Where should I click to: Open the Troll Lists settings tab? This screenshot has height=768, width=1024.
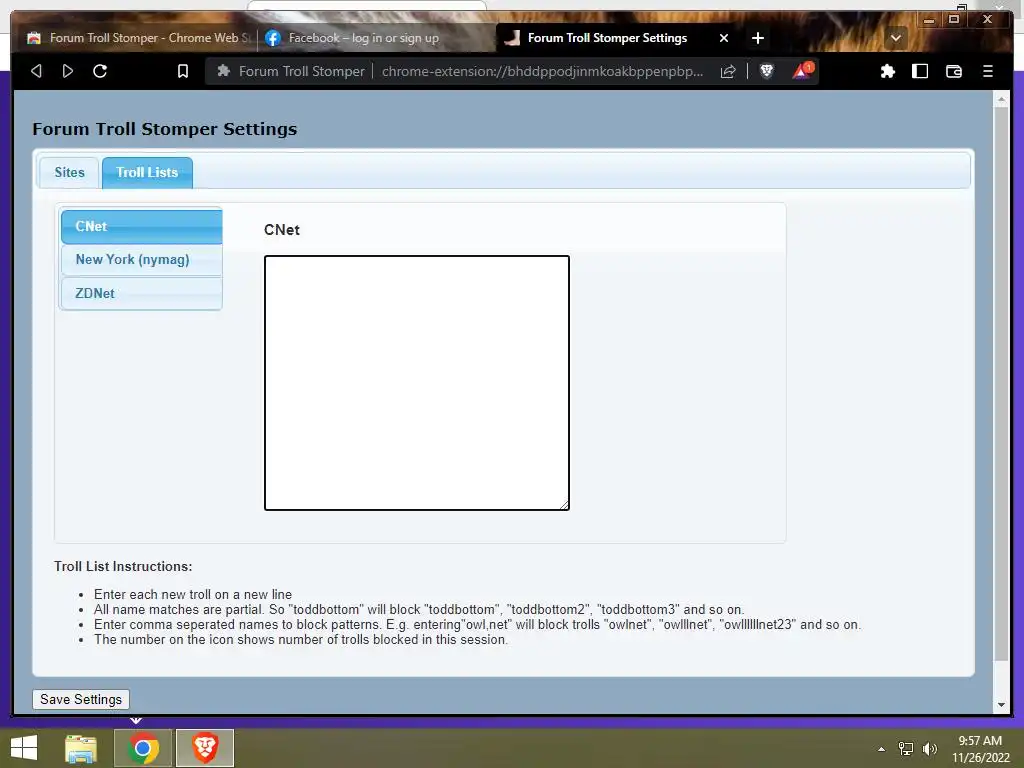point(147,172)
